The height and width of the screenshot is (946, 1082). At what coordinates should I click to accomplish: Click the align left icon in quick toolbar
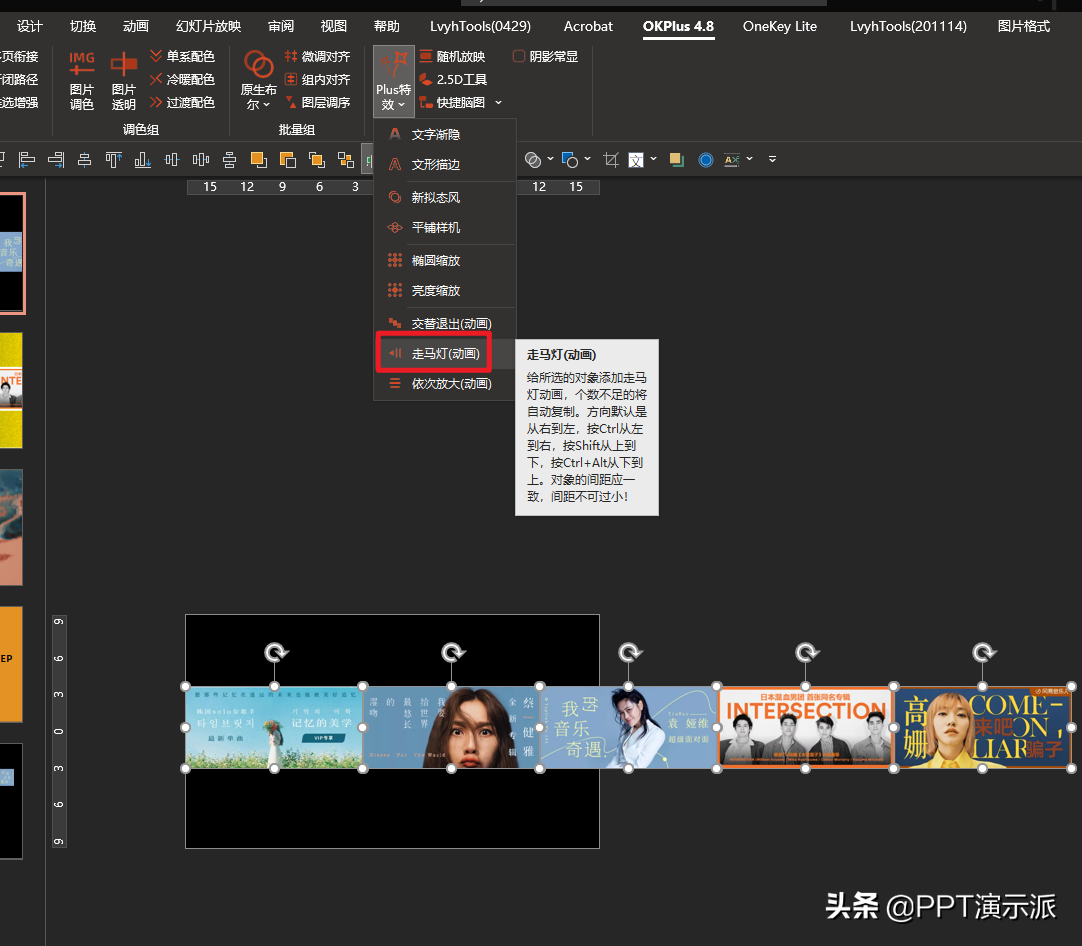27,160
